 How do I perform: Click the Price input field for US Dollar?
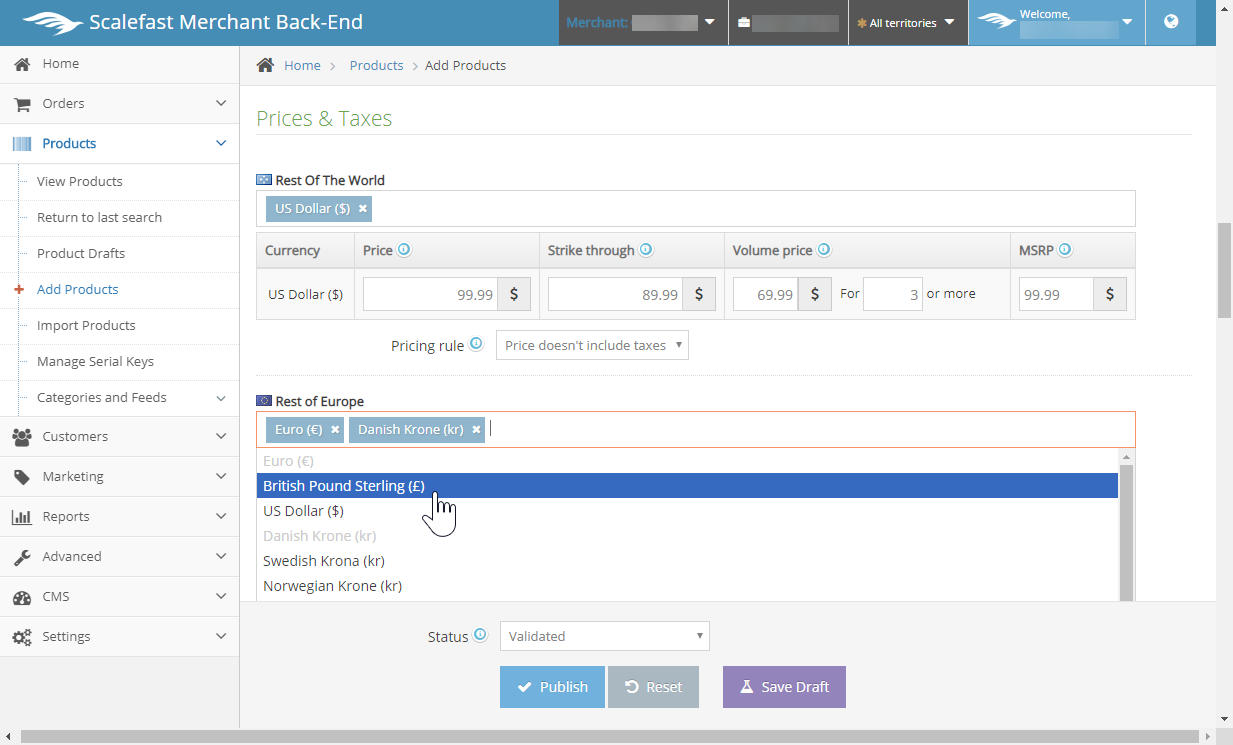click(x=430, y=295)
